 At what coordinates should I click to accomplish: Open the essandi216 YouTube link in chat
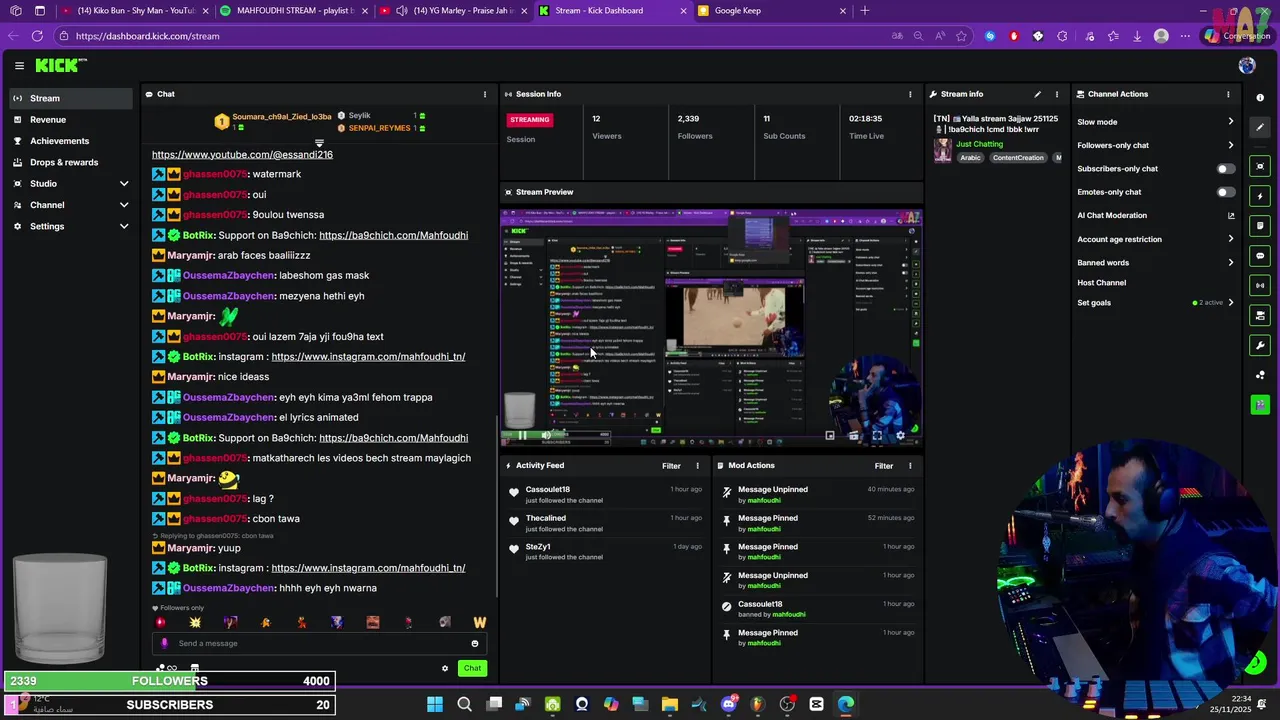pos(242,155)
